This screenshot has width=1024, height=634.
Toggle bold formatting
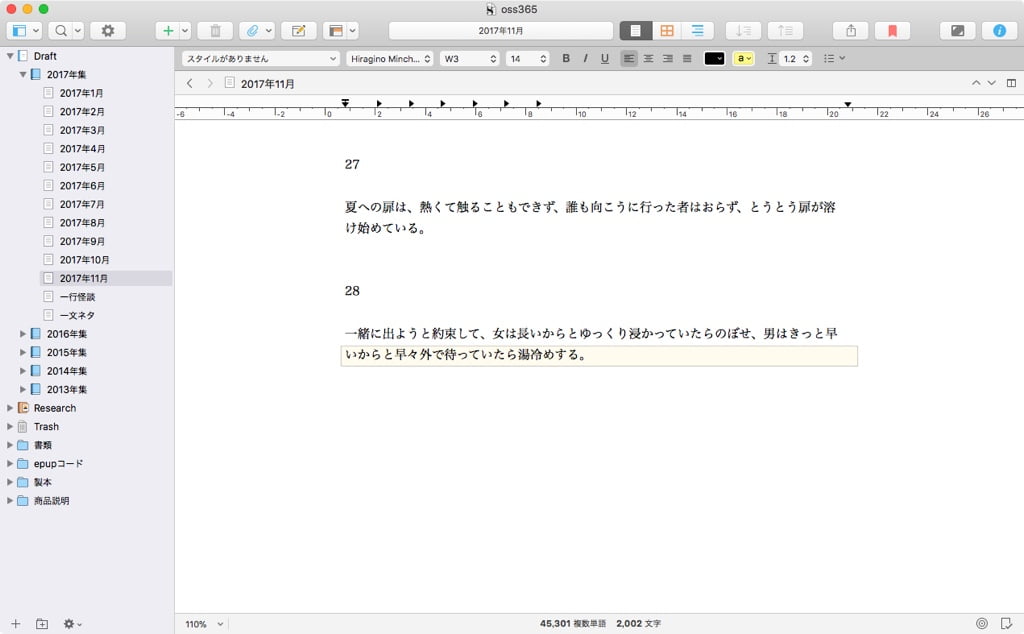pos(566,59)
